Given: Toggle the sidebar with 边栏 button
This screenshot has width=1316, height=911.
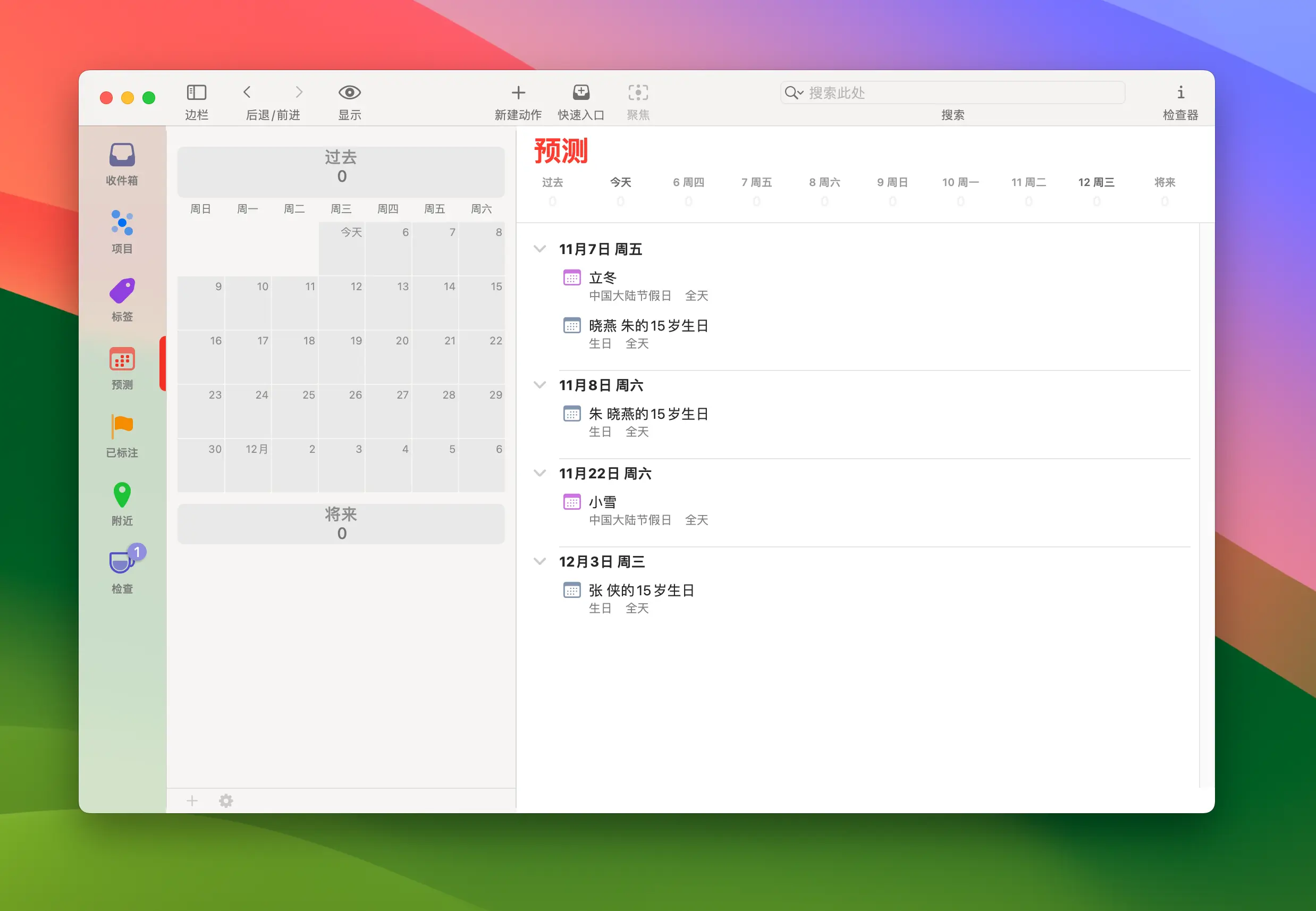Looking at the screenshot, I should point(196,92).
